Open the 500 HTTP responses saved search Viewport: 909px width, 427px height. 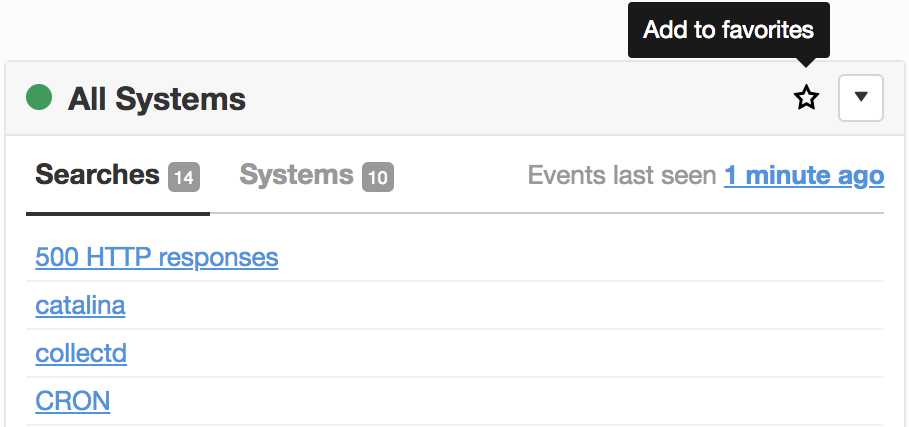coord(157,257)
